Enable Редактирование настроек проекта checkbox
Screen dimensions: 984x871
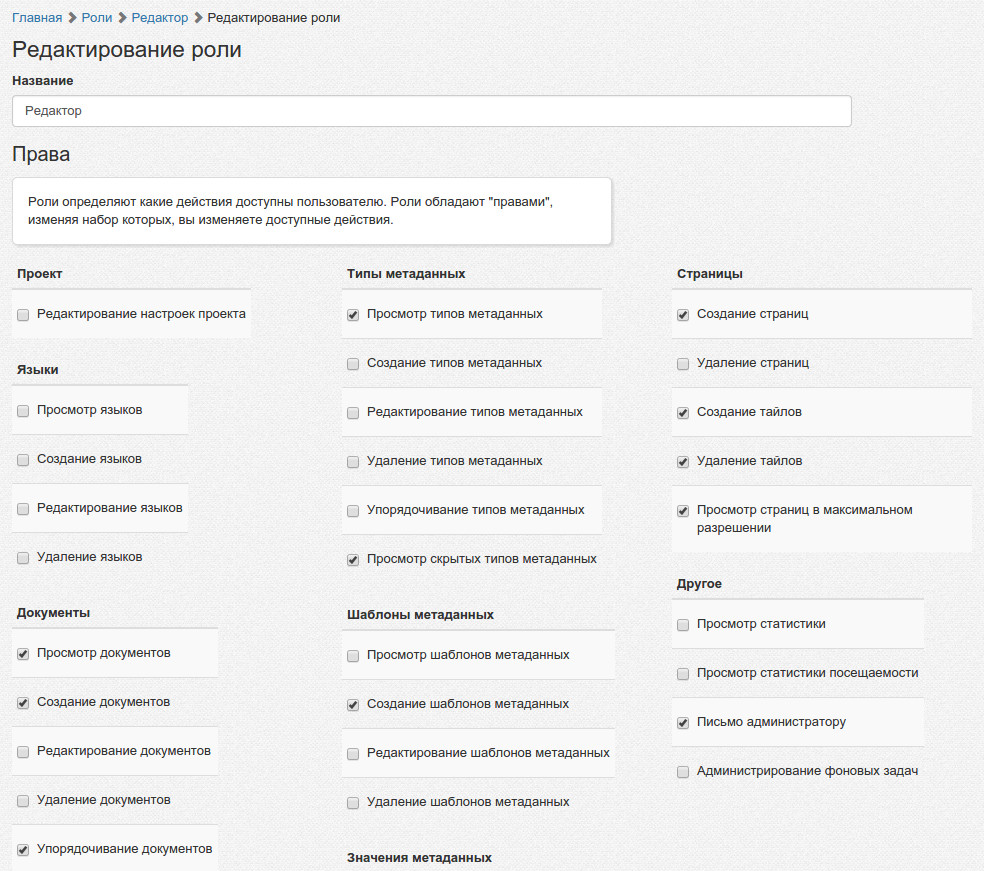pyautogui.click(x=23, y=315)
